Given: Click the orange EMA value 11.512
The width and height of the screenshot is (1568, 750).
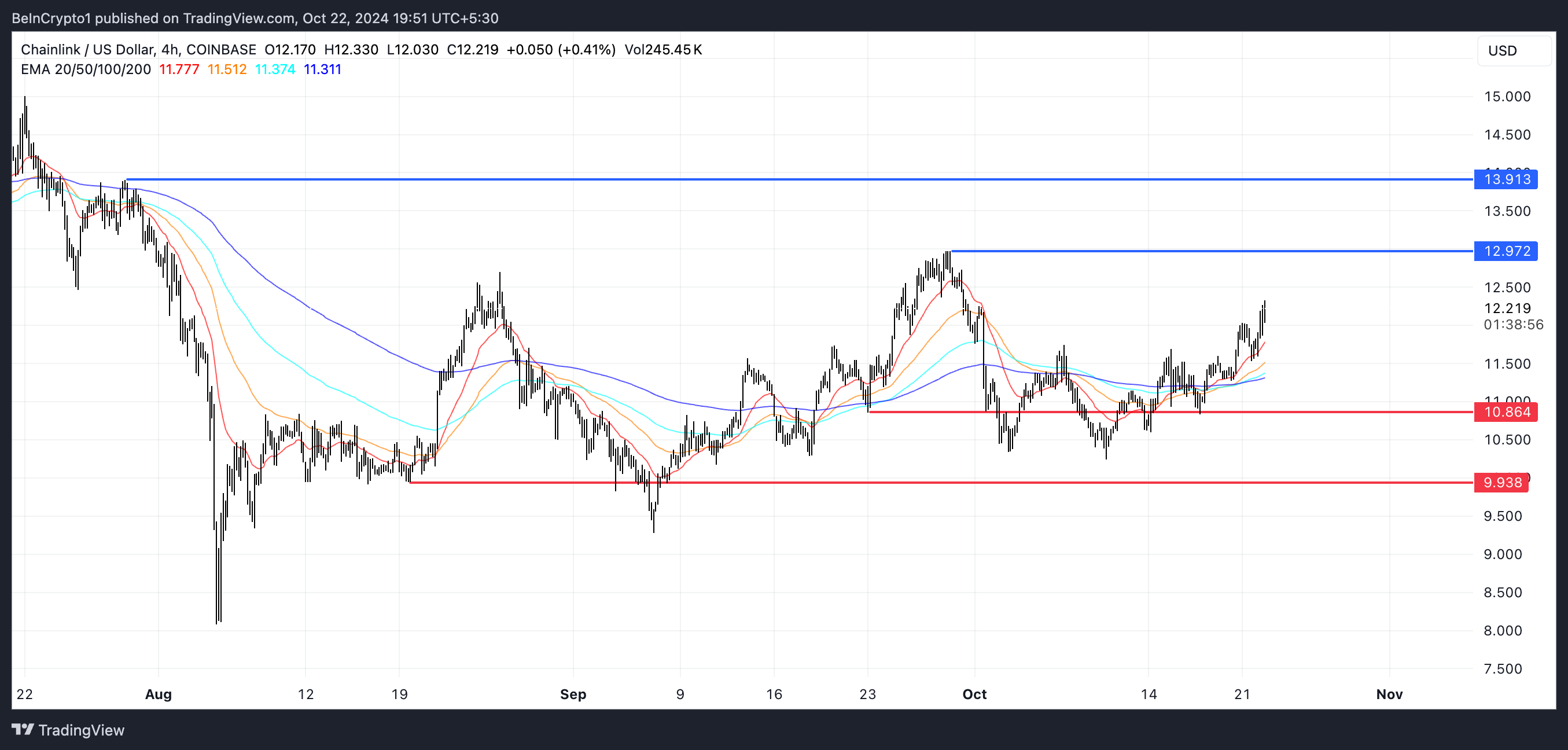Looking at the screenshot, I should [x=227, y=69].
